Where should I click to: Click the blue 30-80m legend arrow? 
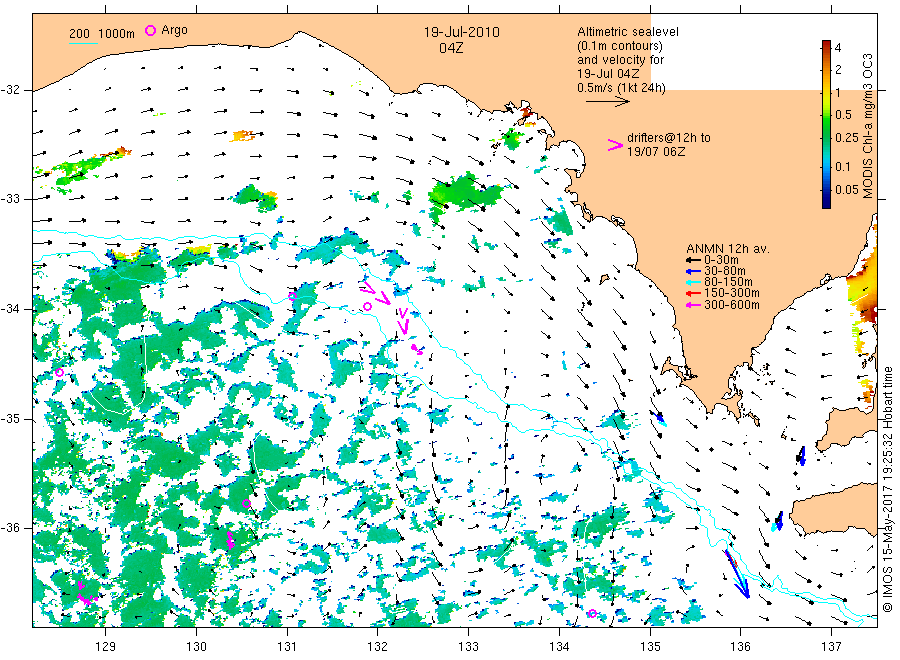[693, 271]
